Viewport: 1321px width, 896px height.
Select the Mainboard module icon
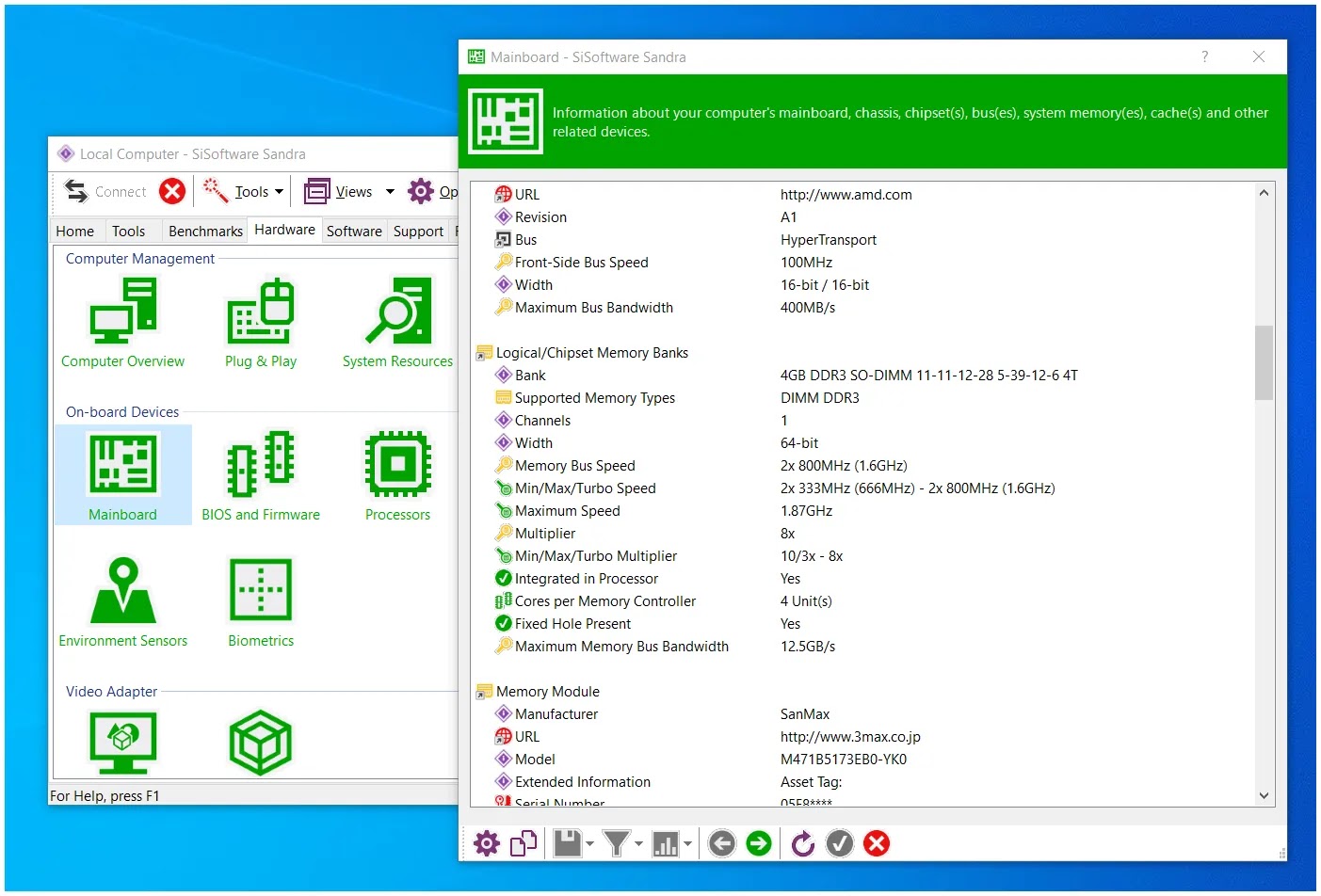[122, 475]
